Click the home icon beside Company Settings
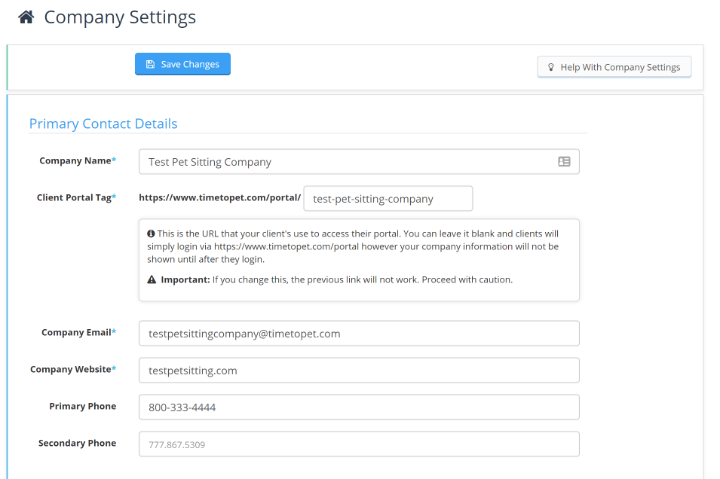720x479 pixels. (x=26, y=17)
